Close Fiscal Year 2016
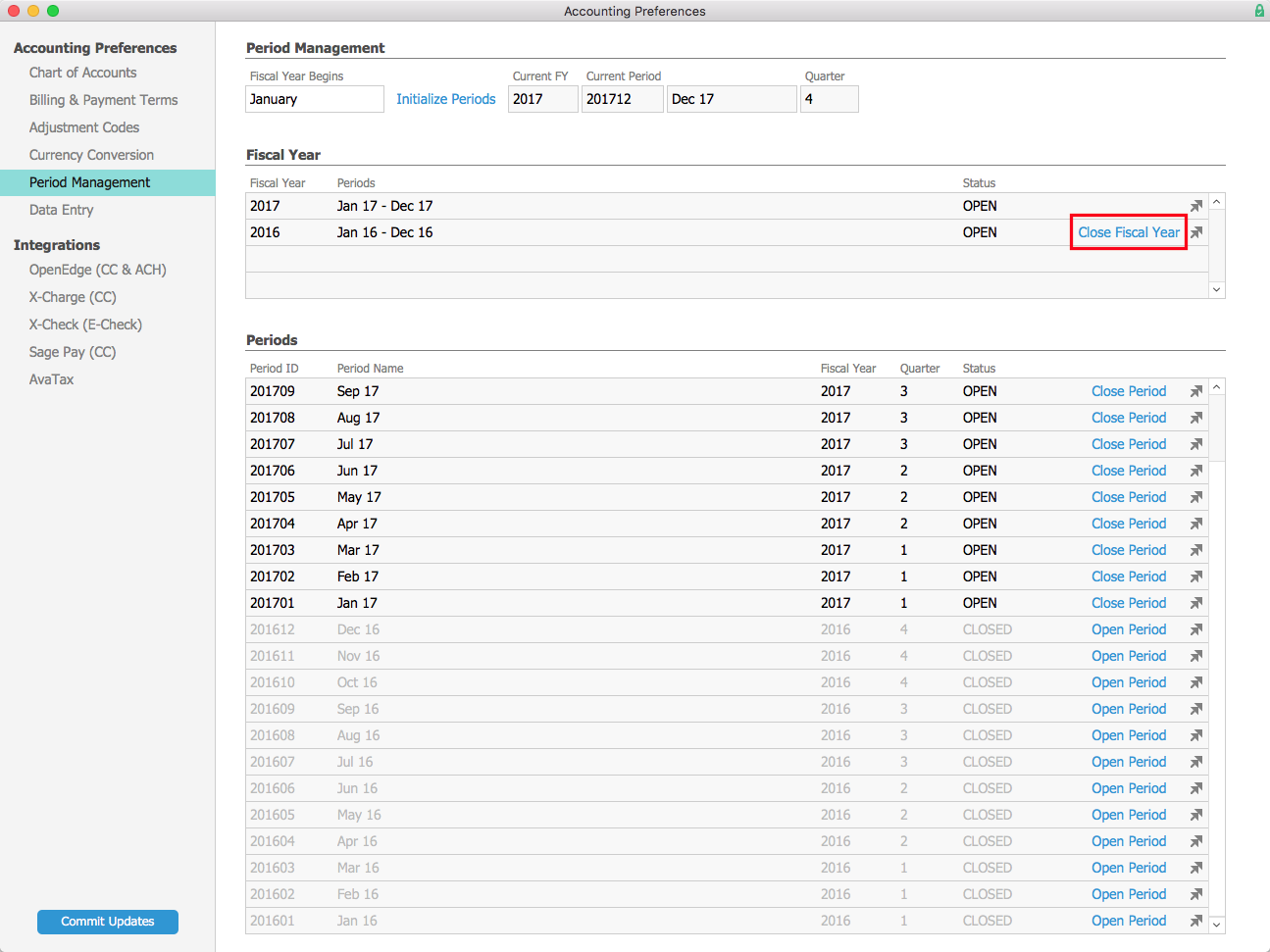The height and width of the screenshot is (952, 1270). (1129, 232)
